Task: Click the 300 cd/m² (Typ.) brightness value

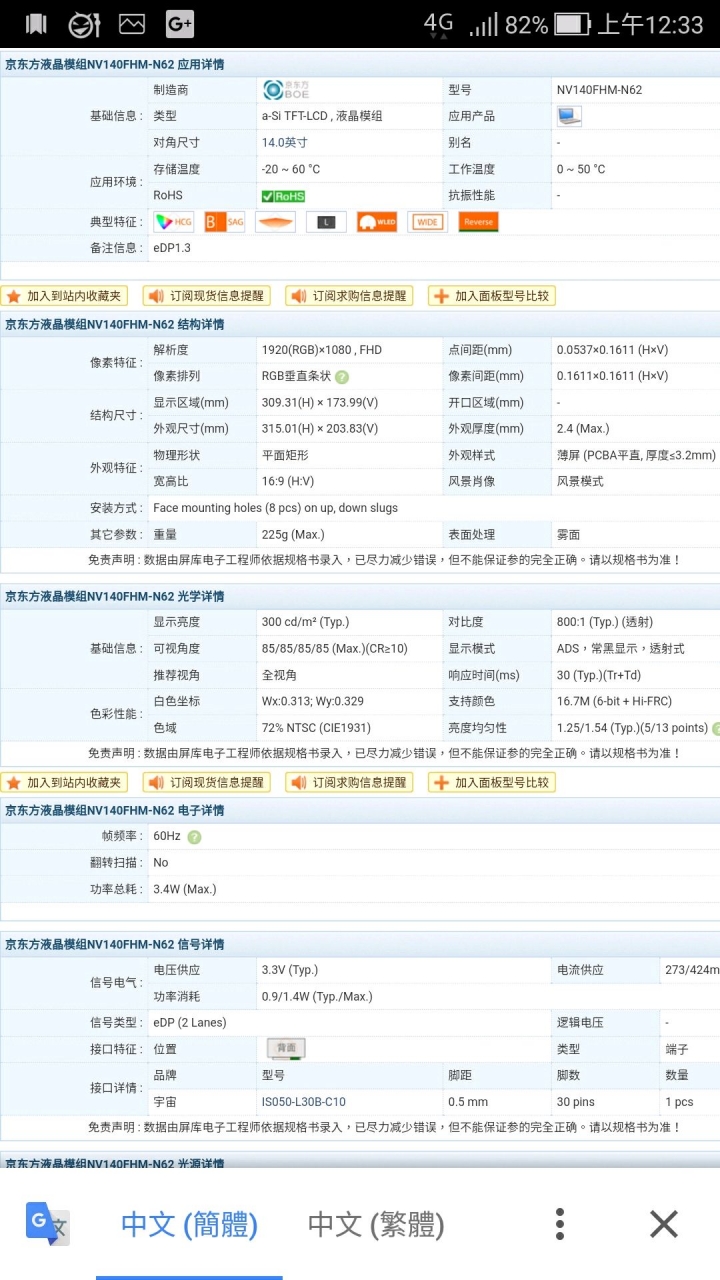Action: coord(307,622)
